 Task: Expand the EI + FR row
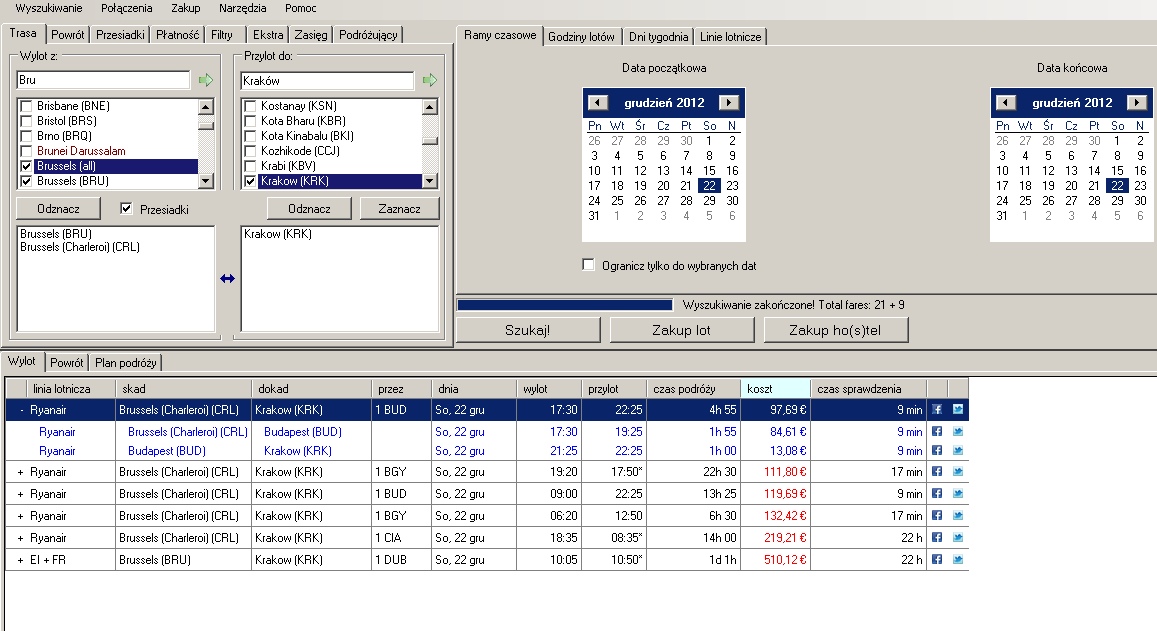tap(21, 561)
